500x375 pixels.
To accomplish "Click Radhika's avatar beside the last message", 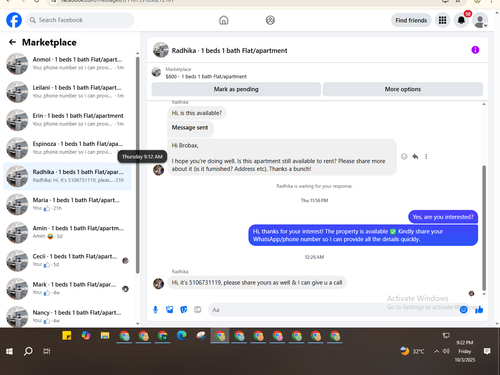I will (158, 283).
